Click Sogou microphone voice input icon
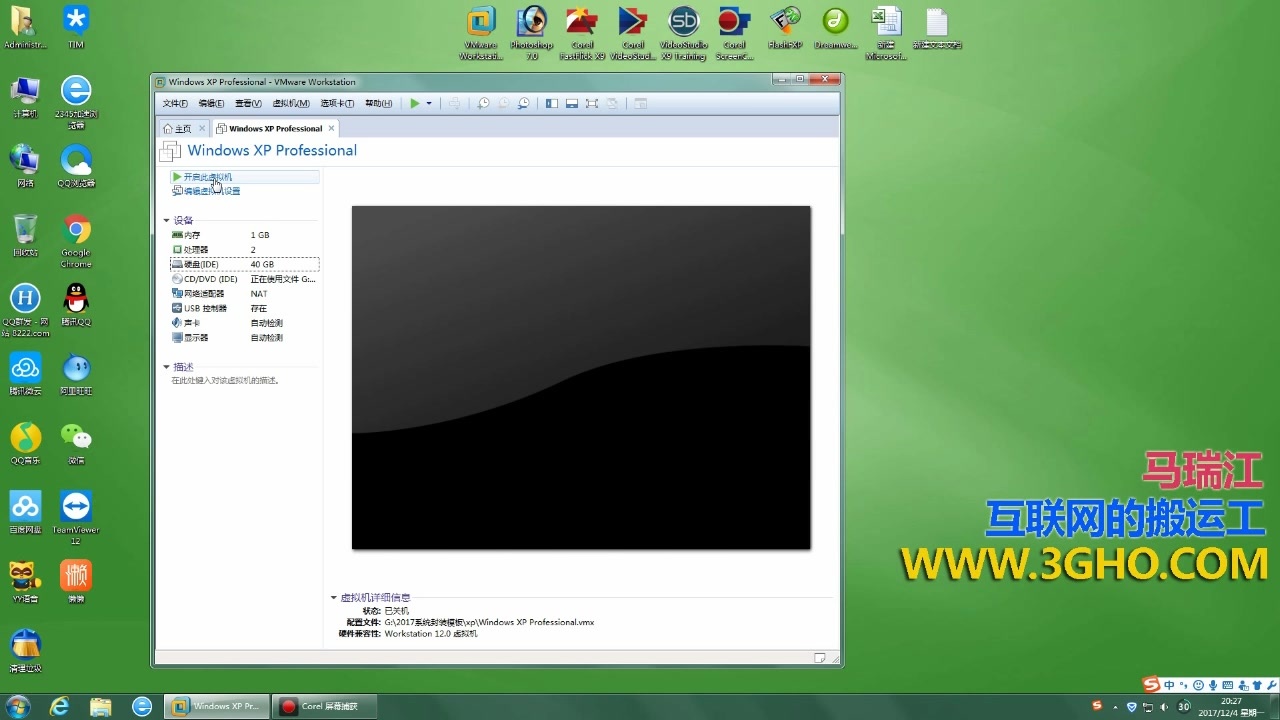The height and width of the screenshot is (720, 1280). [x=1213, y=684]
